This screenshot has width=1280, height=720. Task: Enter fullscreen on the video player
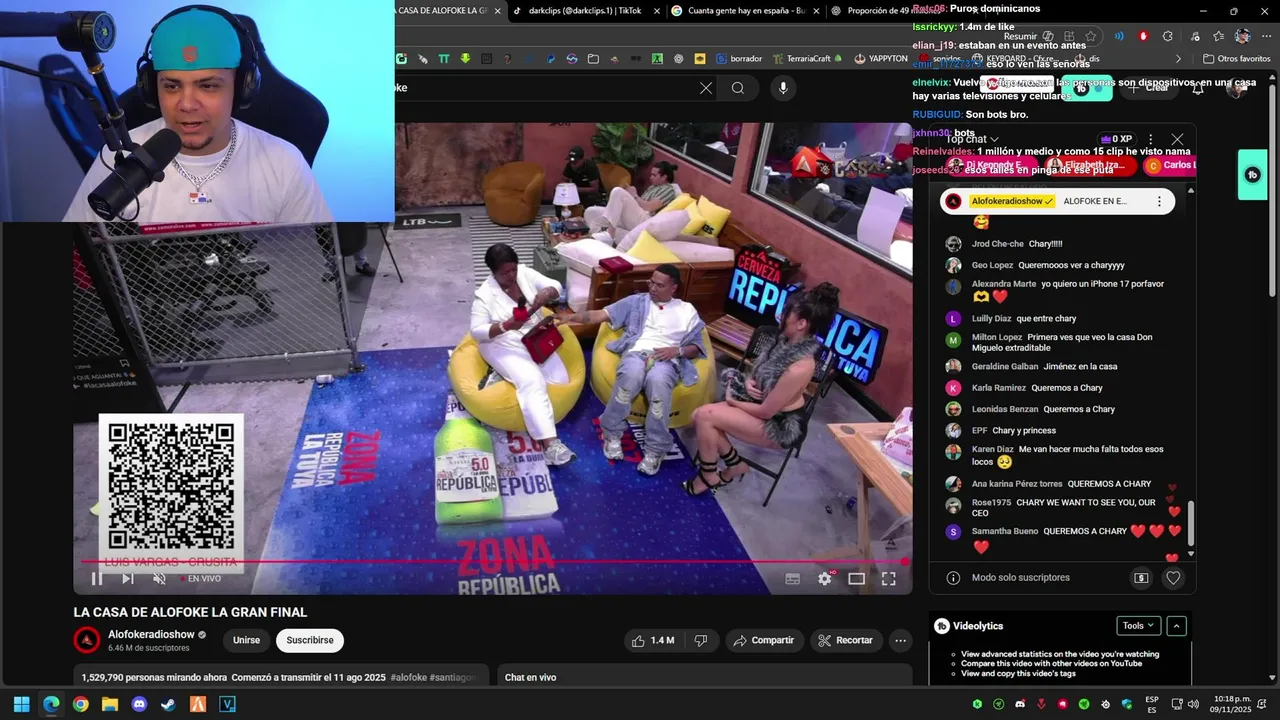[x=889, y=578]
